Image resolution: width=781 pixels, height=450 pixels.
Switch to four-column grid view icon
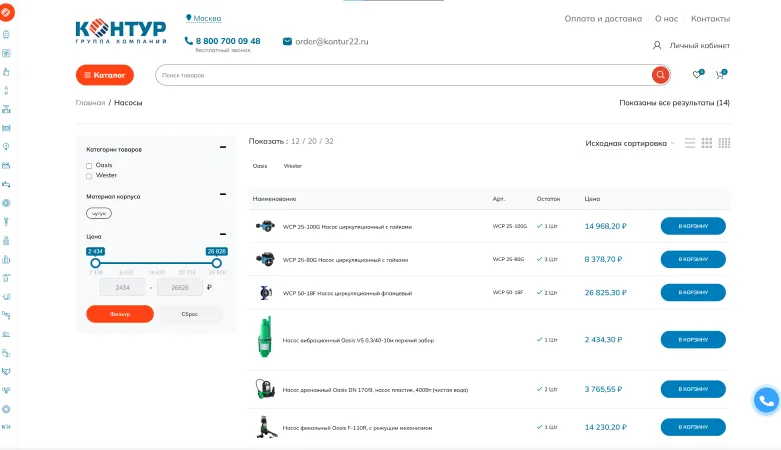coord(724,143)
